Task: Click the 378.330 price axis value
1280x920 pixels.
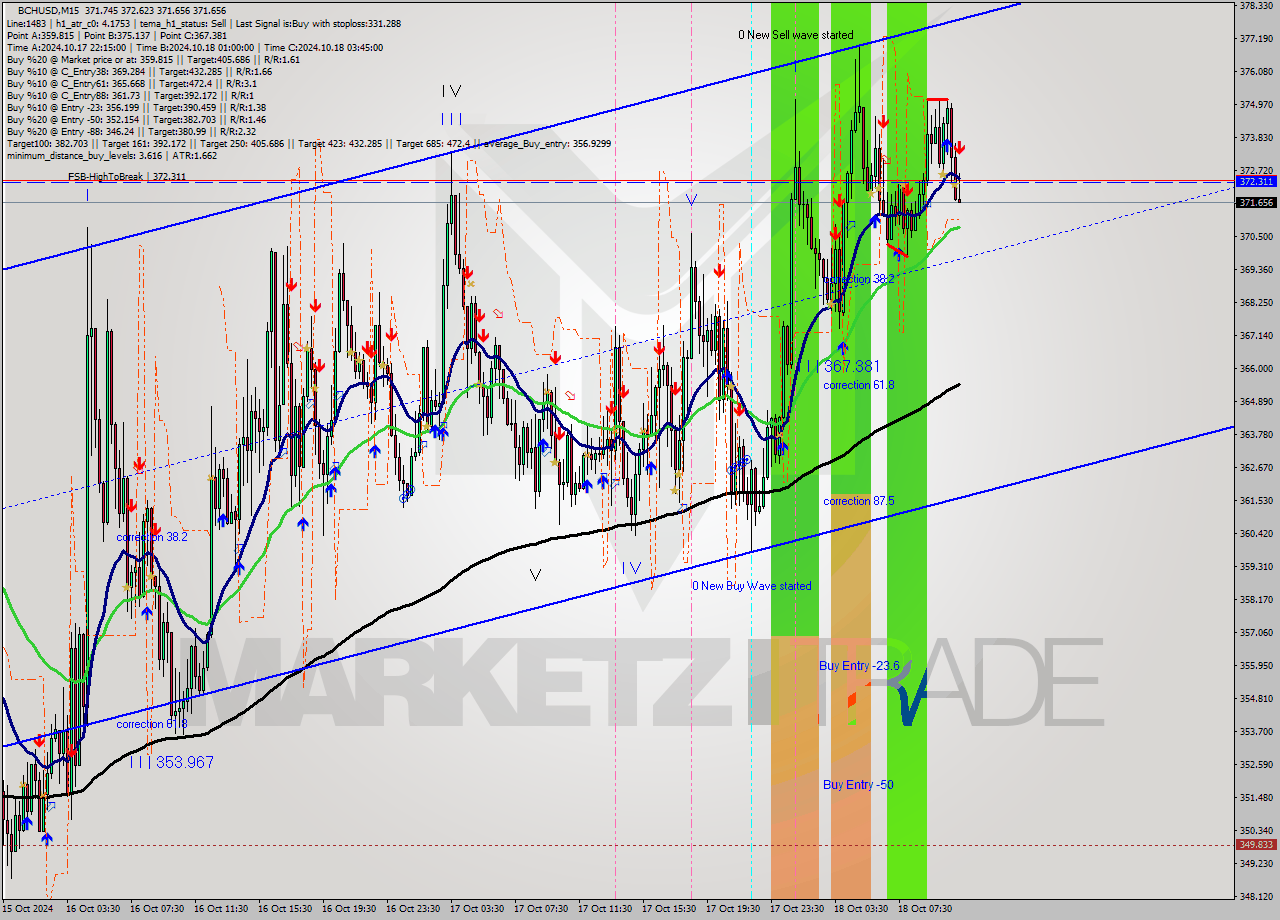Action: pyautogui.click(x=1255, y=6)
